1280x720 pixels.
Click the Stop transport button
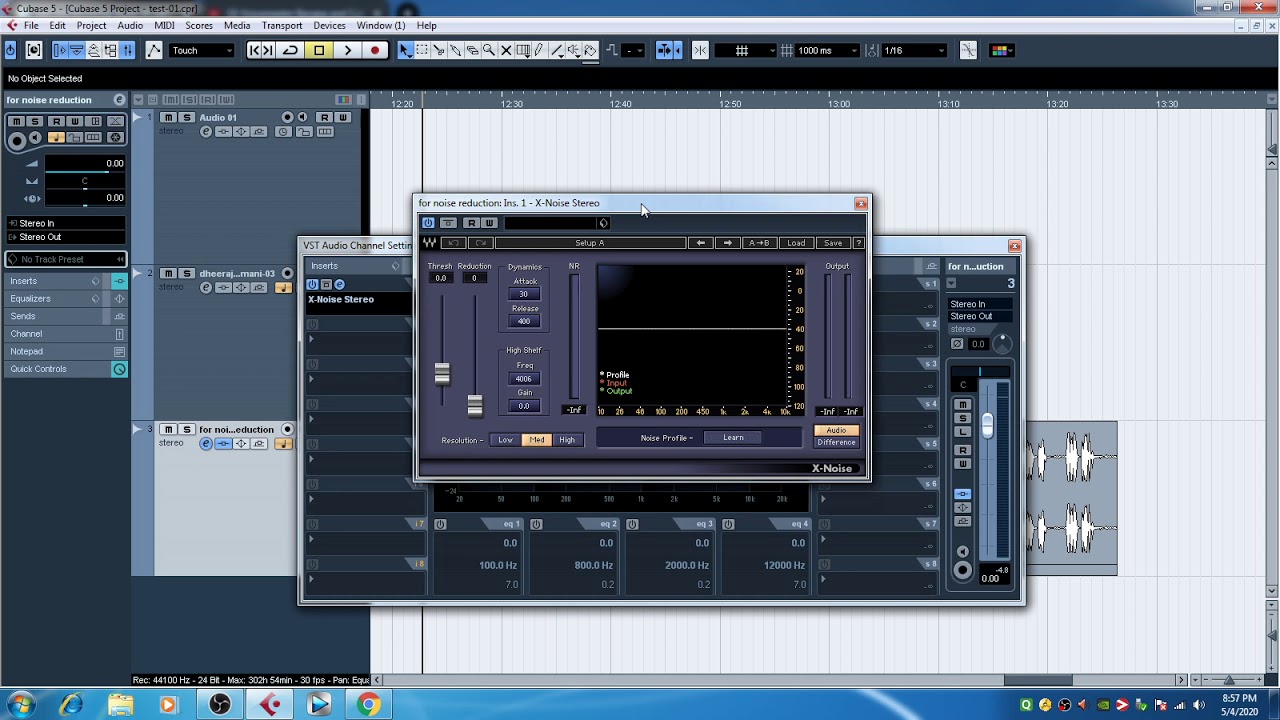point(319,50)
